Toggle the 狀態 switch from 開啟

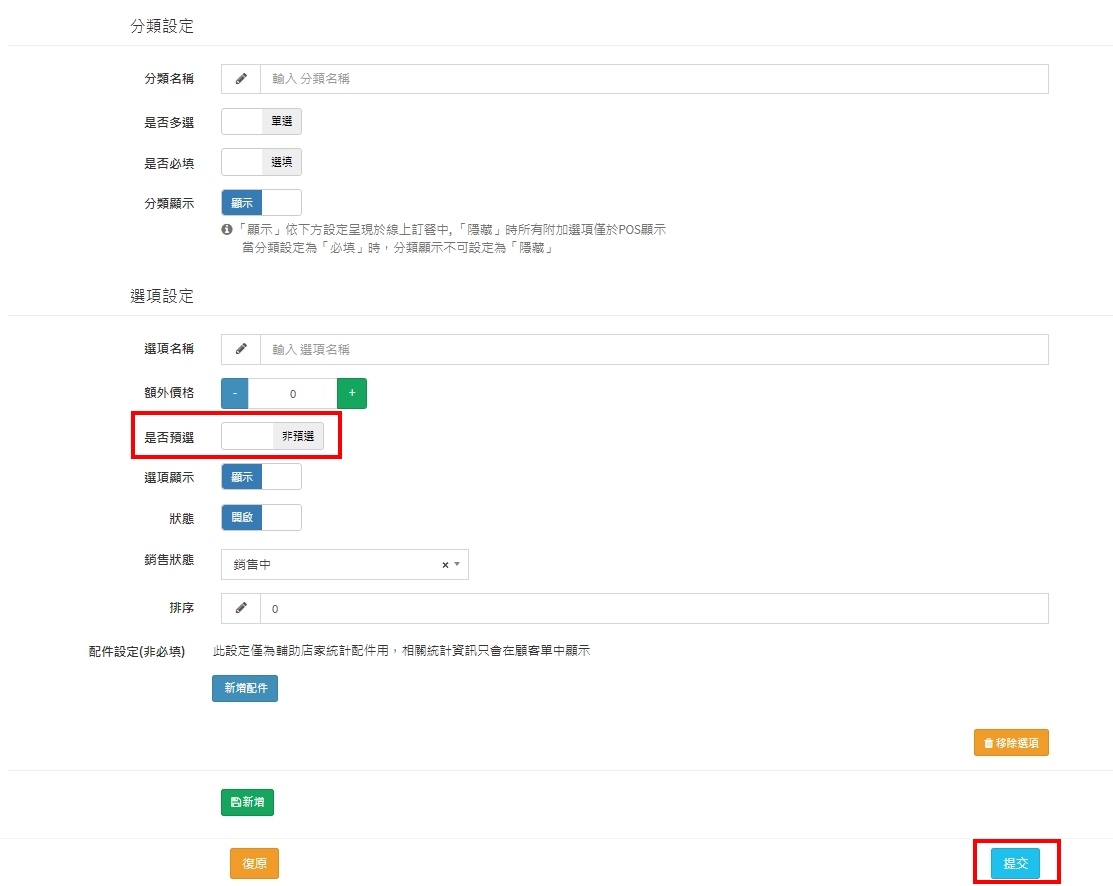261,517
